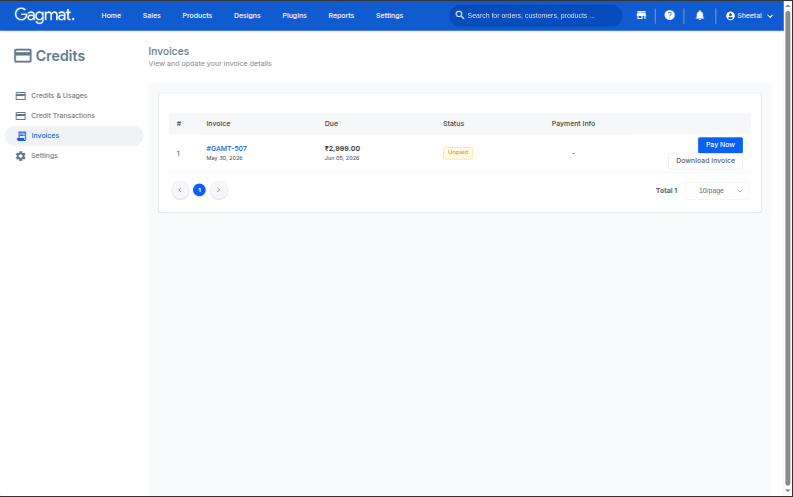Open the Home menu
Viewport: 793px width, 497px height.
pyautogui.click(x=111, y=16)
